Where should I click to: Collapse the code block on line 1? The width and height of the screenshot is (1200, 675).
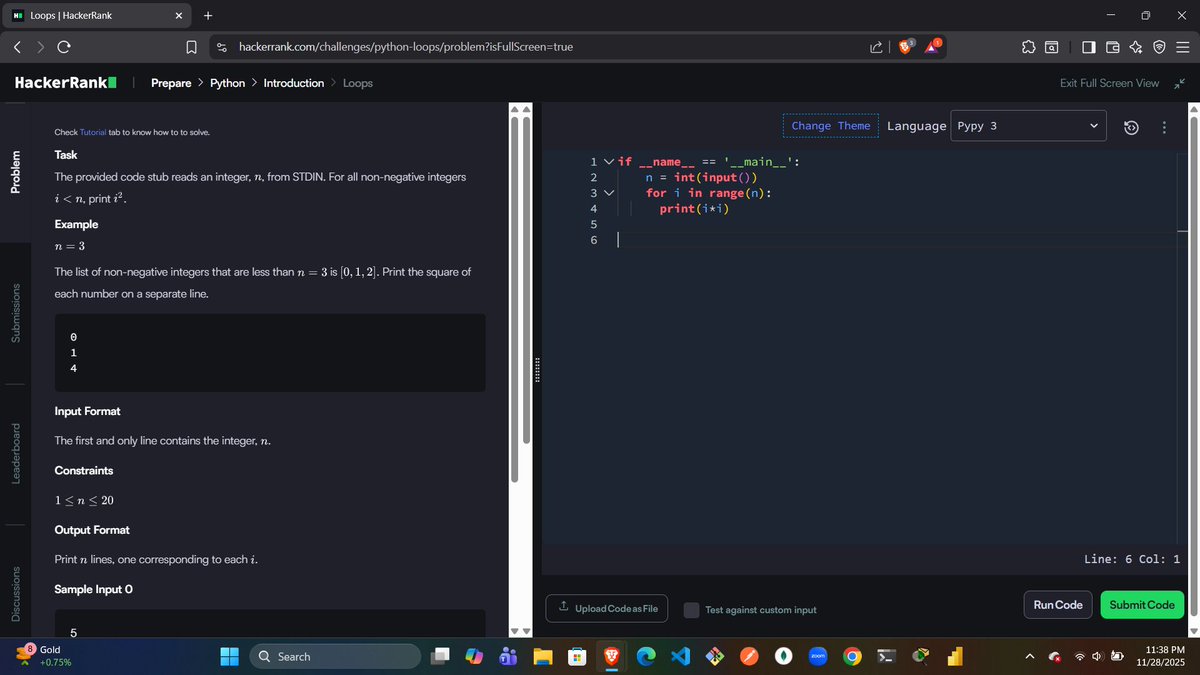(608, 161)
